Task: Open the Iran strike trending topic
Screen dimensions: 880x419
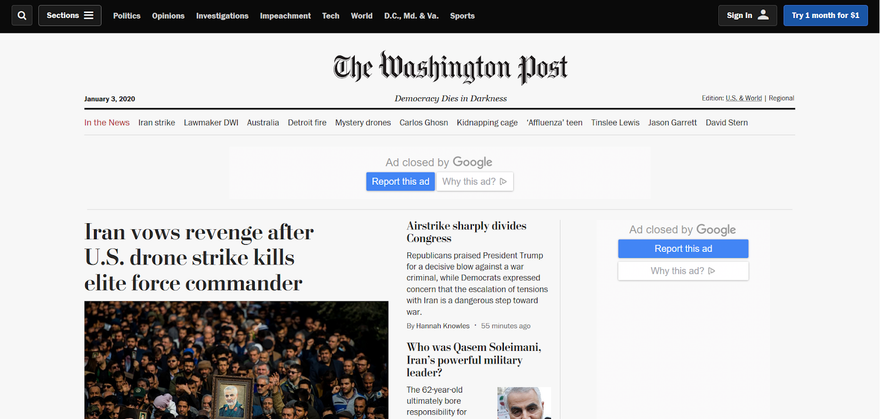Action: (x=157, y=122)
